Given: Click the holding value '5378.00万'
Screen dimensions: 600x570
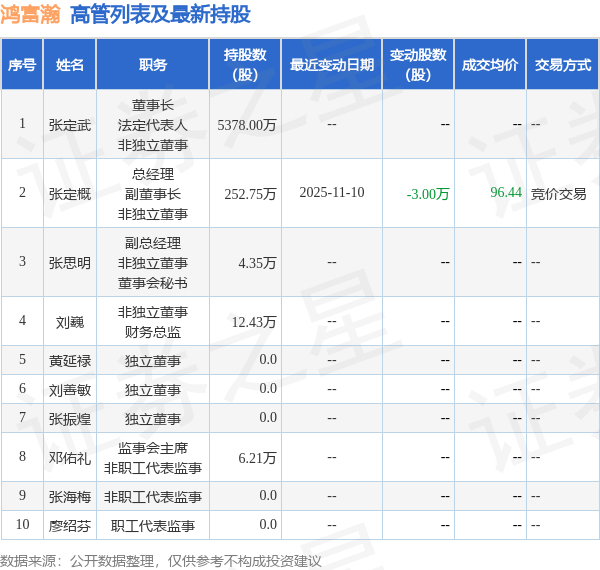Looking at the screenshot, I should [x=247, y=125].
